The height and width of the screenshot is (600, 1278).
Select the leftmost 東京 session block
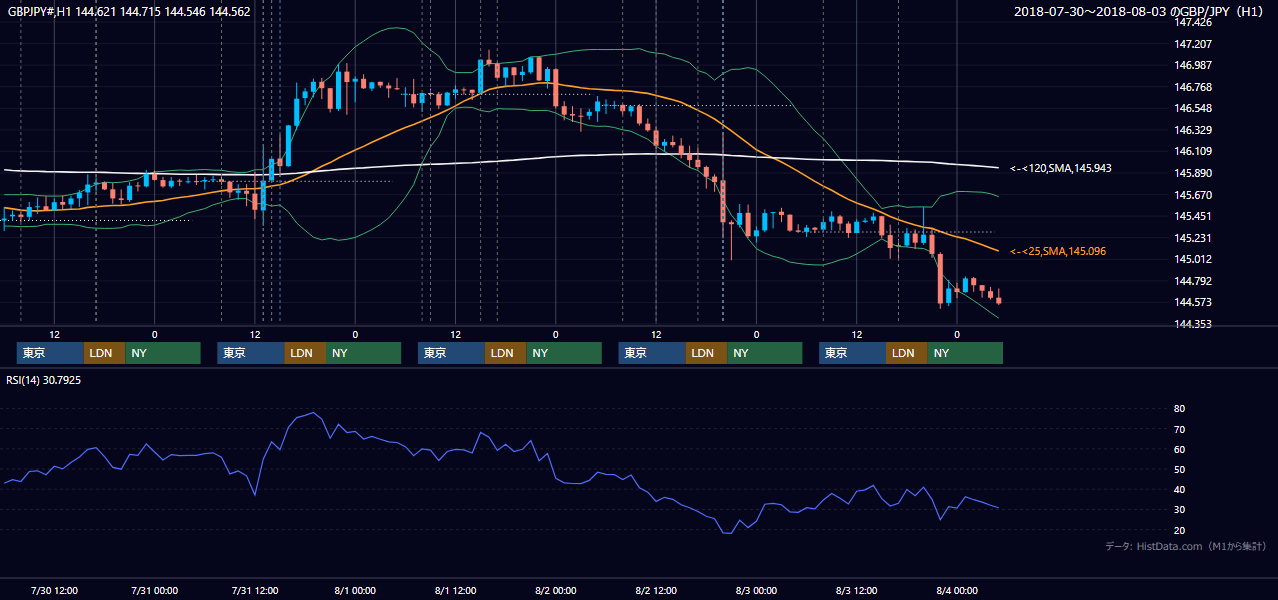coord(50,353)
